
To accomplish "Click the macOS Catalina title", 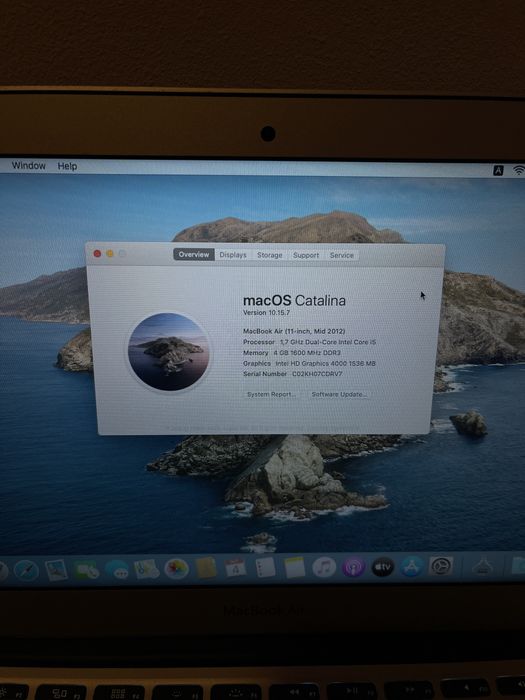I will click(x=294, y=300).
